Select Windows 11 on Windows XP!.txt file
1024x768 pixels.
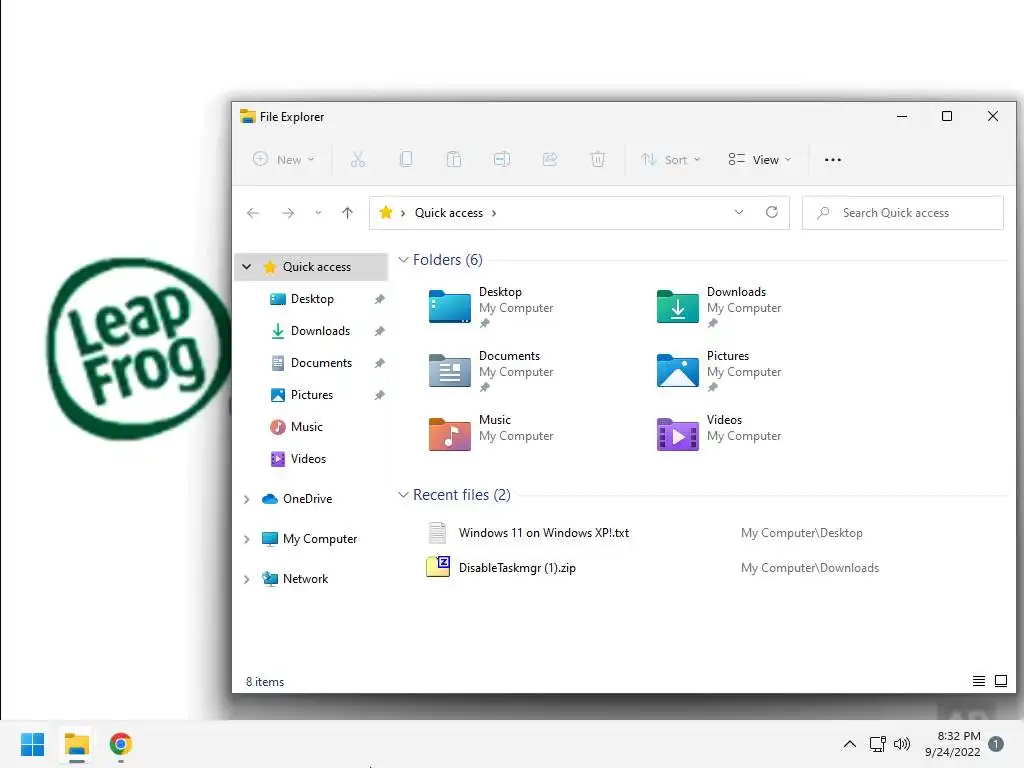[x=543, y=533]
